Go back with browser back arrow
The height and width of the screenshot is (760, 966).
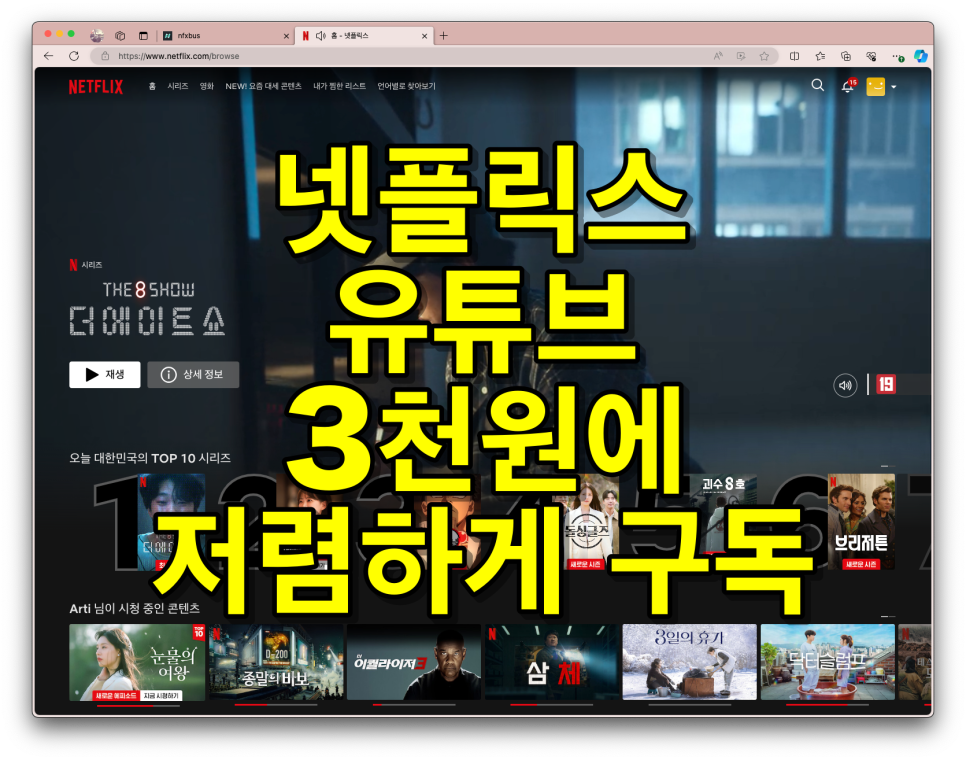(x=49, y=56)
